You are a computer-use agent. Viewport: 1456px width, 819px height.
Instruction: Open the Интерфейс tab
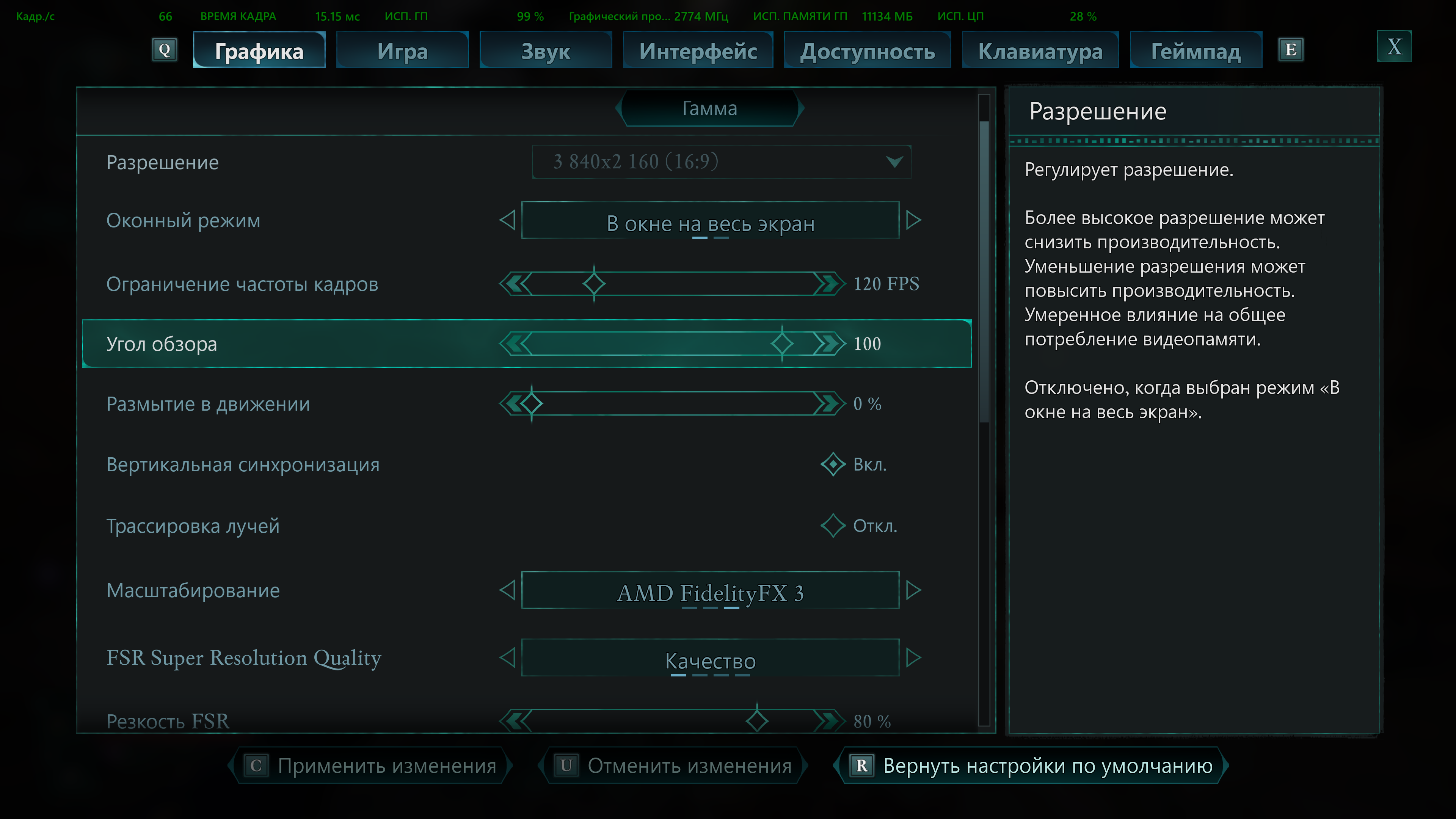click(x=698, y=50)
